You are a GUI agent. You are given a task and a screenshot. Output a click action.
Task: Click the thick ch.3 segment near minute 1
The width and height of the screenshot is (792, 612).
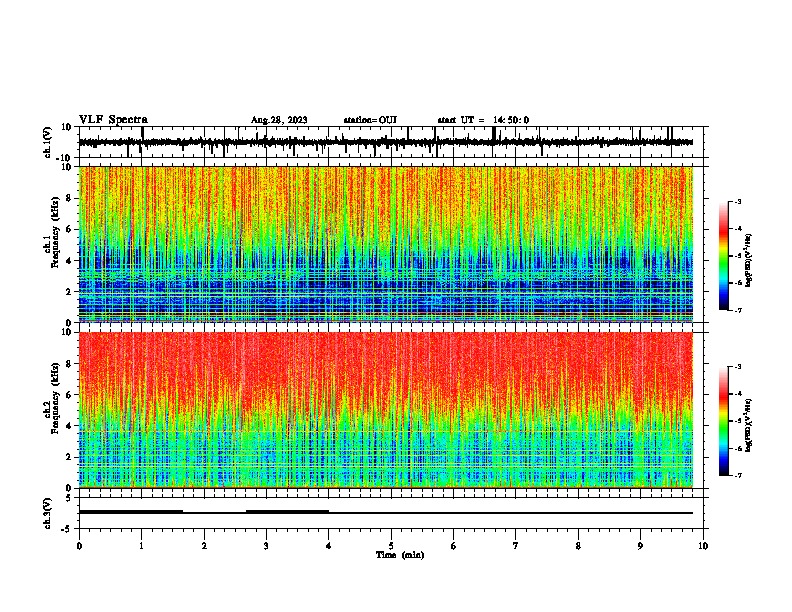point(131,512)
